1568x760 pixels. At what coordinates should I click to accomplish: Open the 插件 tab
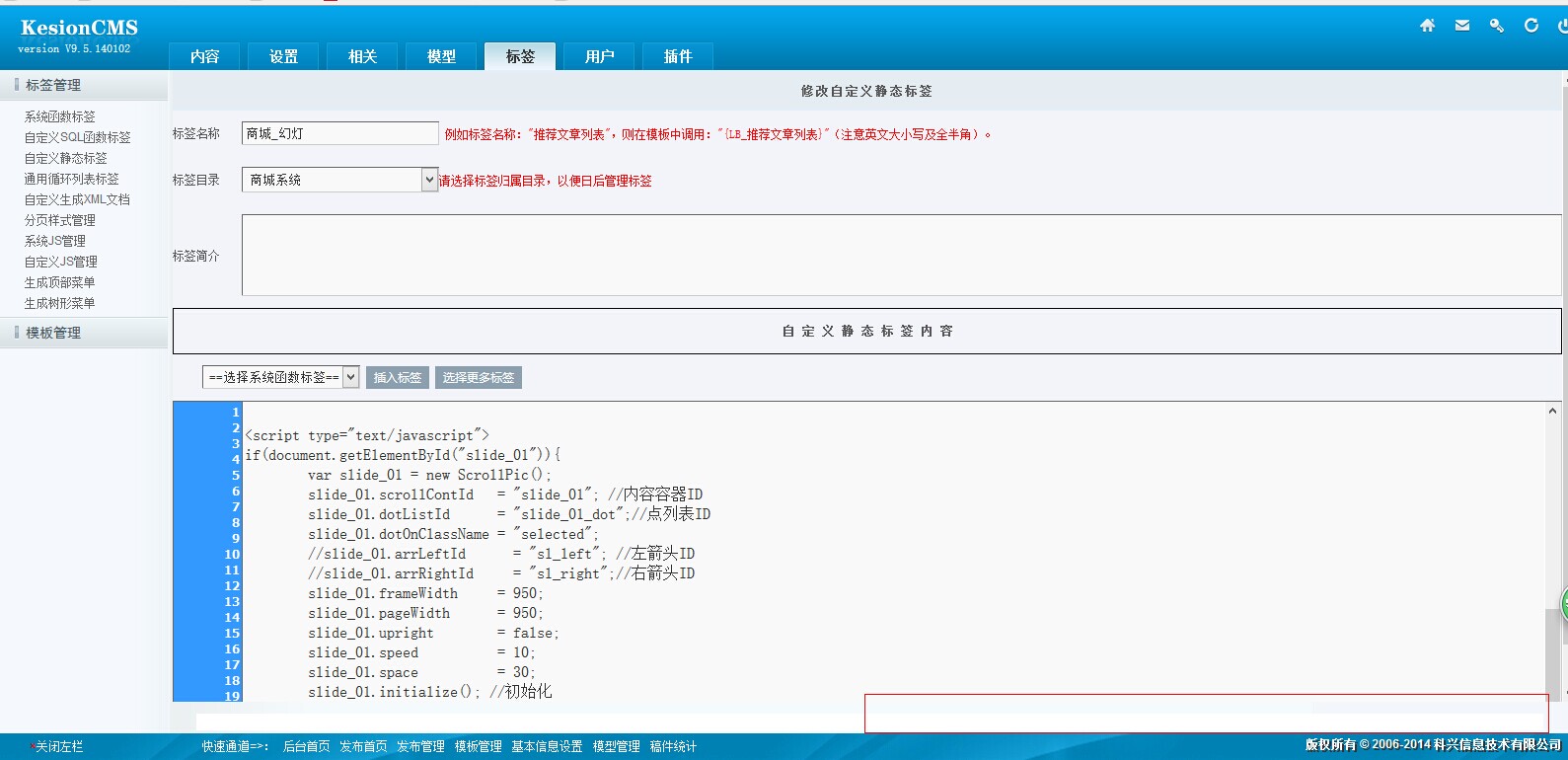click(x=678, y=56)
